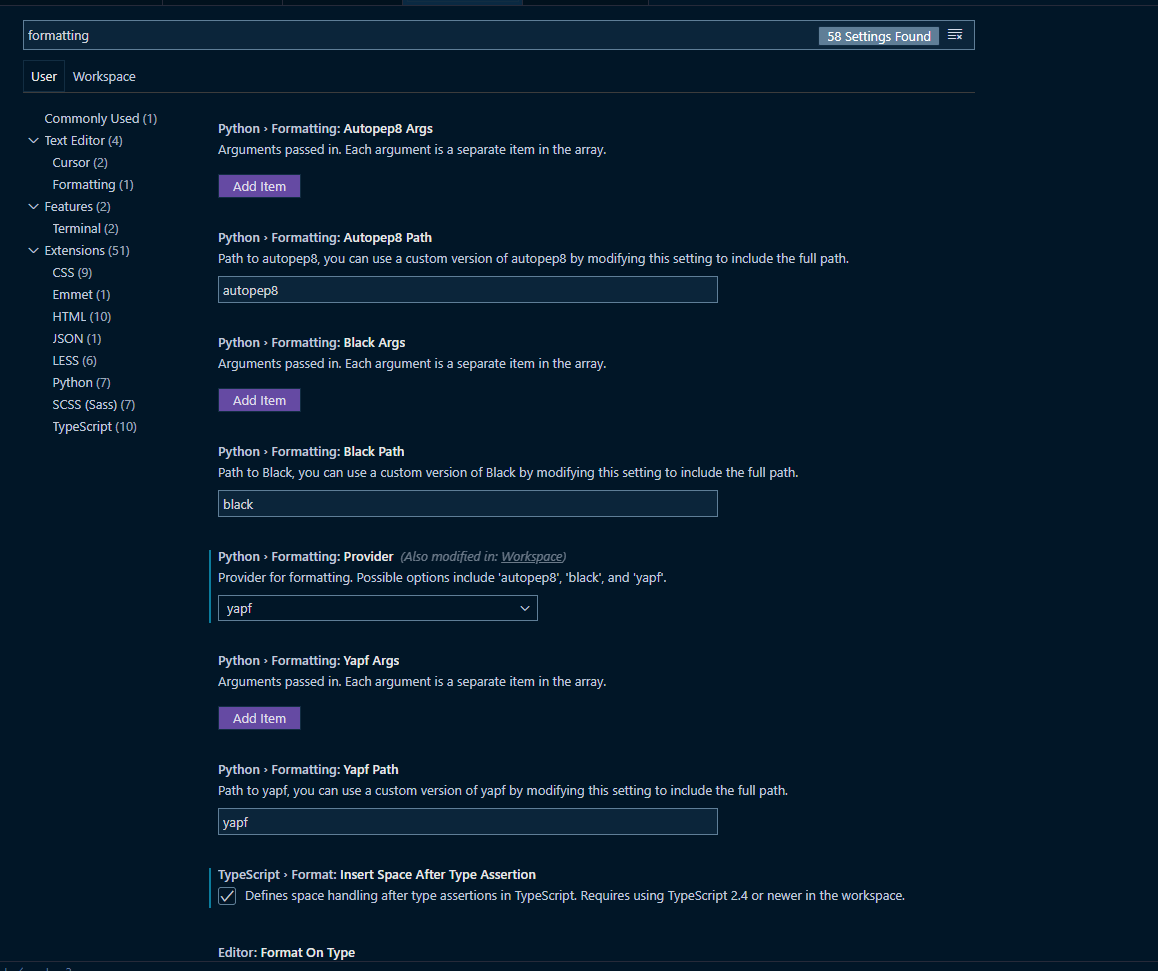
Task: Open CSS (9) extension settings
Action: point(72,272)
